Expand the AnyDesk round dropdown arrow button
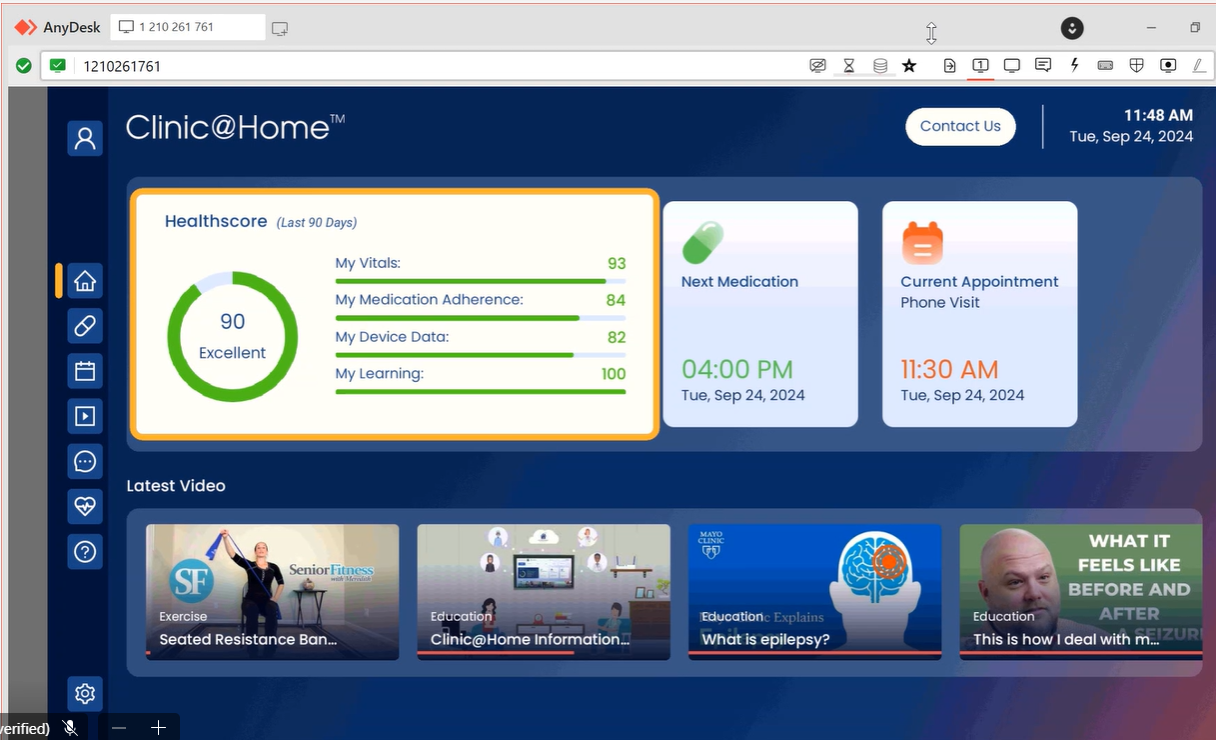 [1072, 28]
